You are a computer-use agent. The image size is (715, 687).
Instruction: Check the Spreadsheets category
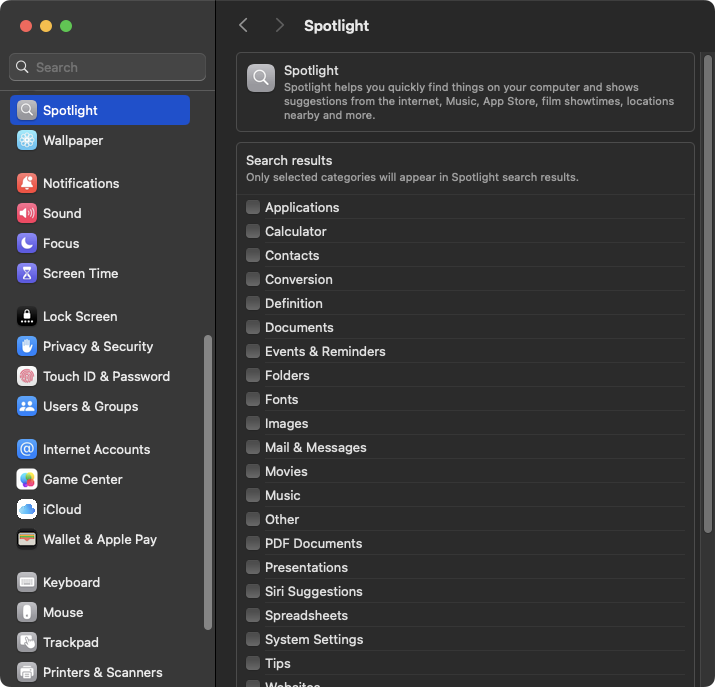(x=253, y=615)
